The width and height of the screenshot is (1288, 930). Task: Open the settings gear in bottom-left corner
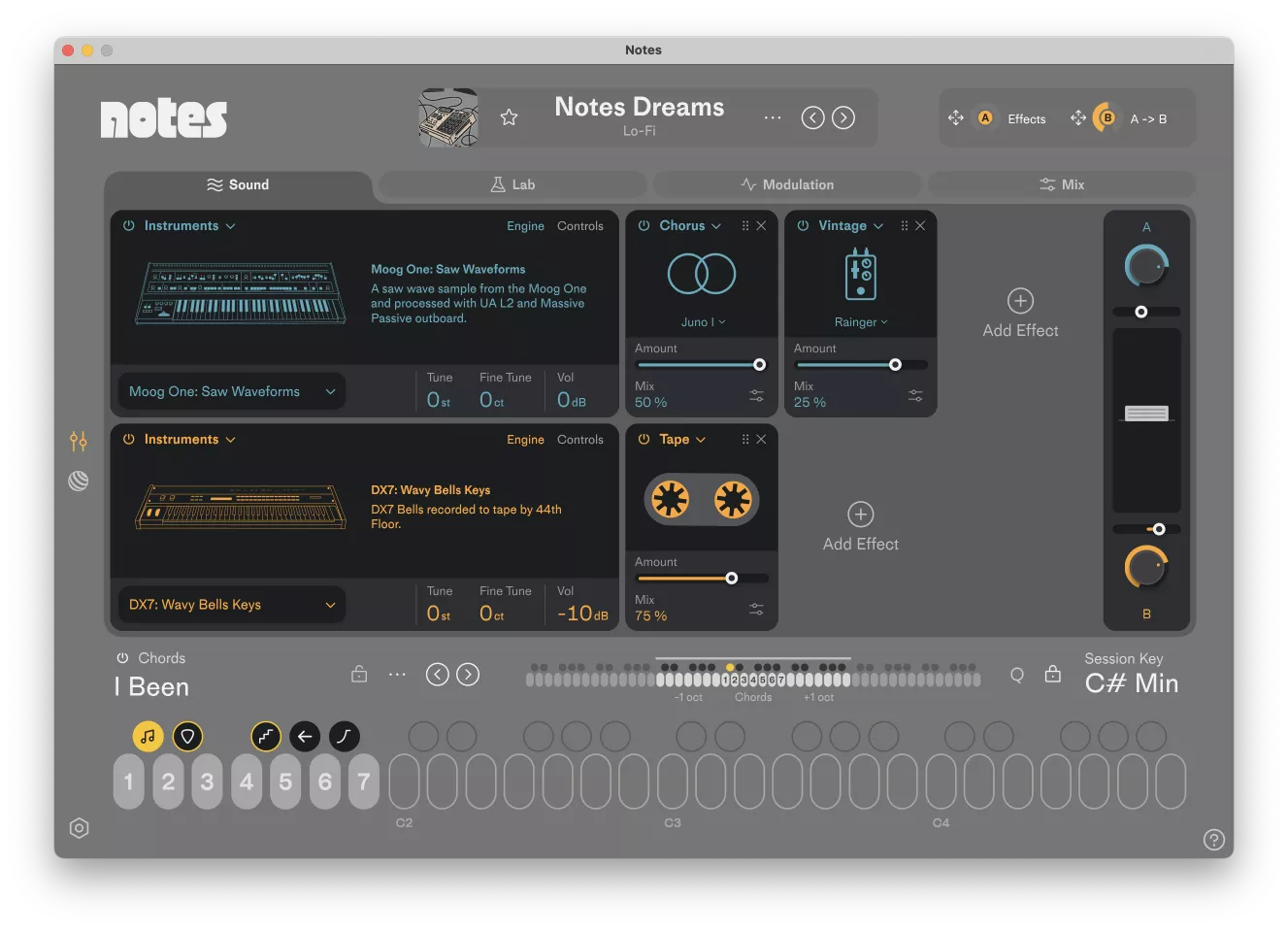(x=79, y=827)
